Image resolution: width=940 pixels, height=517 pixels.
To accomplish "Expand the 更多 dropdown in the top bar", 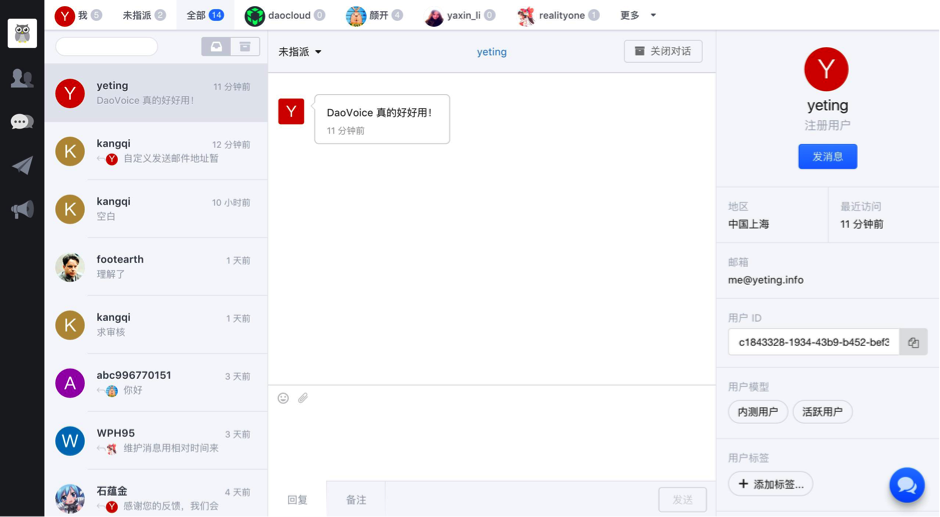I will 638,16.
